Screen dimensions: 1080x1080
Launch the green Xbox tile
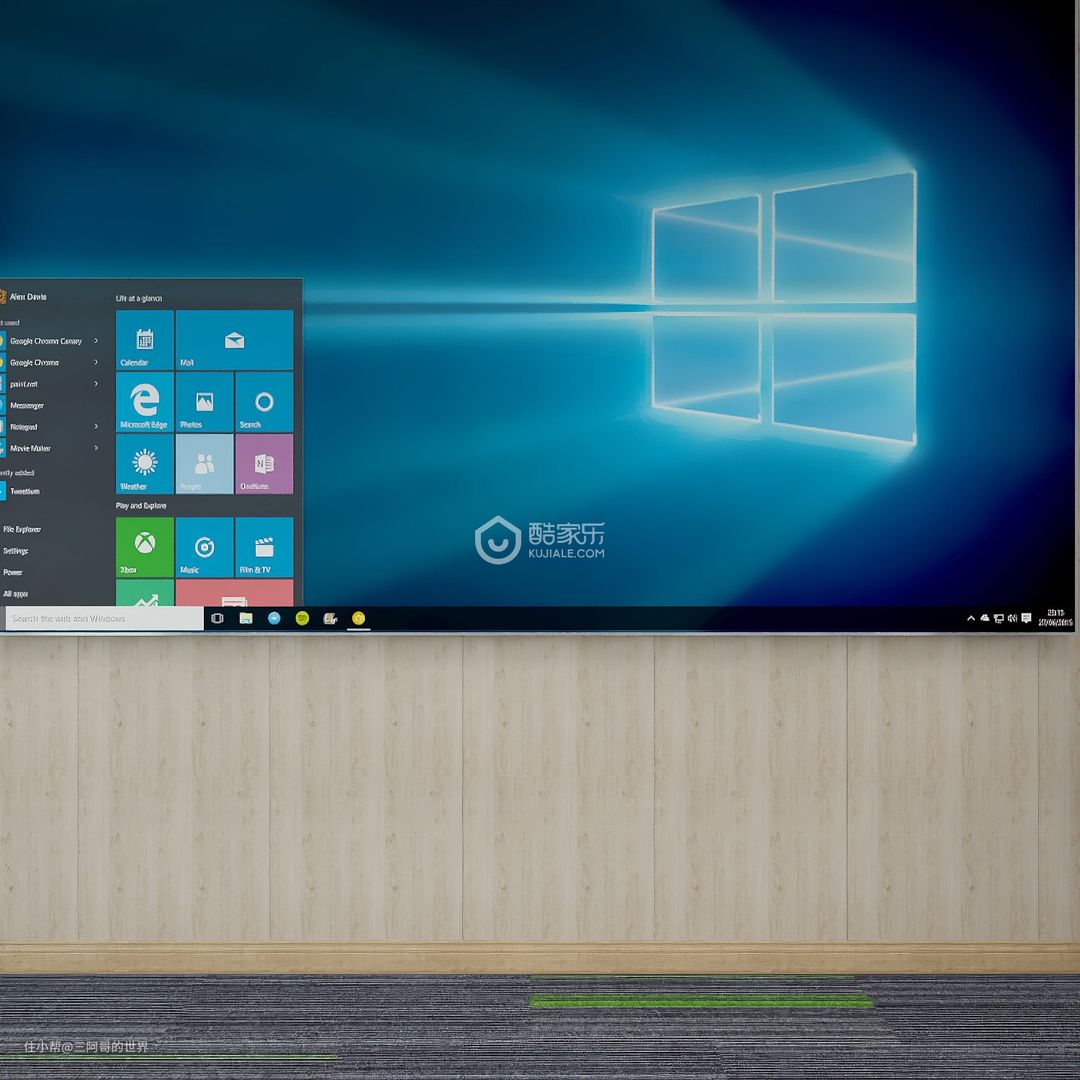click(145, 547)
